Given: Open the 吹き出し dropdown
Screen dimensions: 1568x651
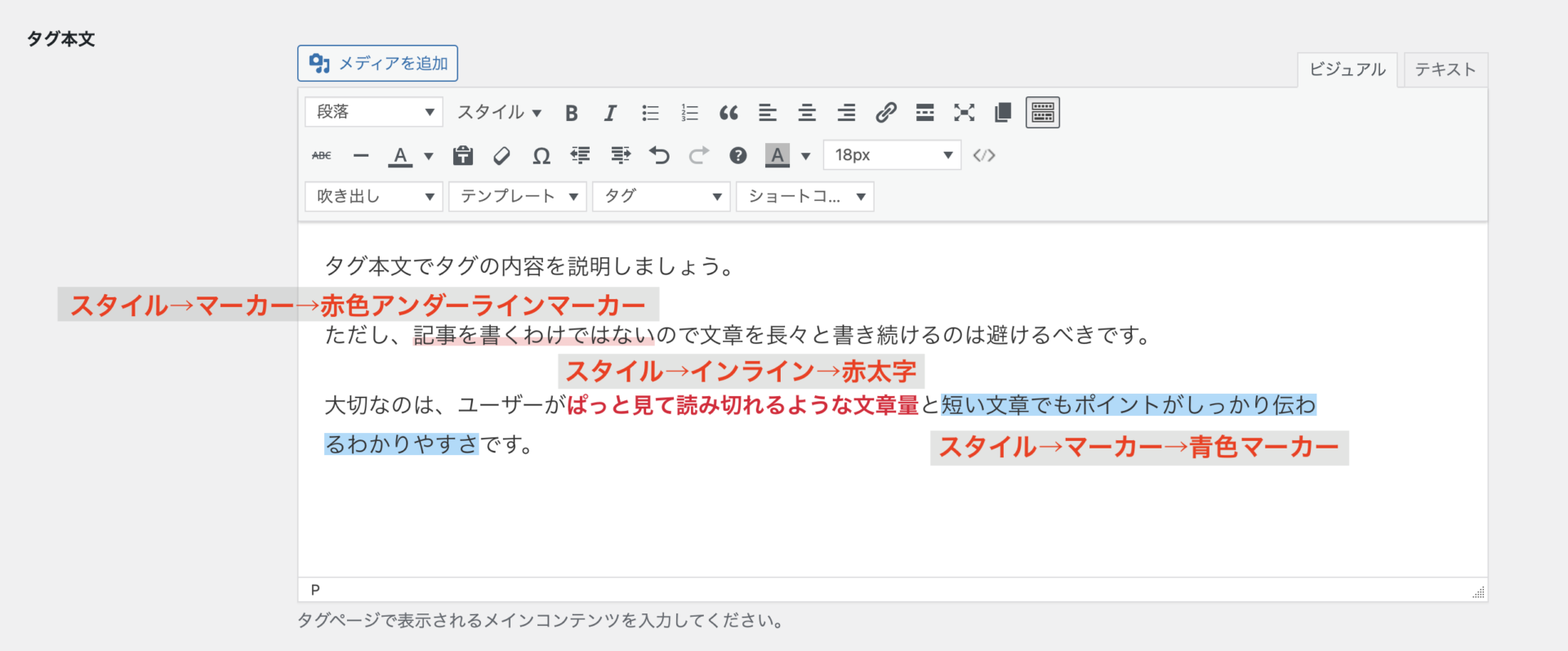Looking at the screenshot, I should (374, 196).
